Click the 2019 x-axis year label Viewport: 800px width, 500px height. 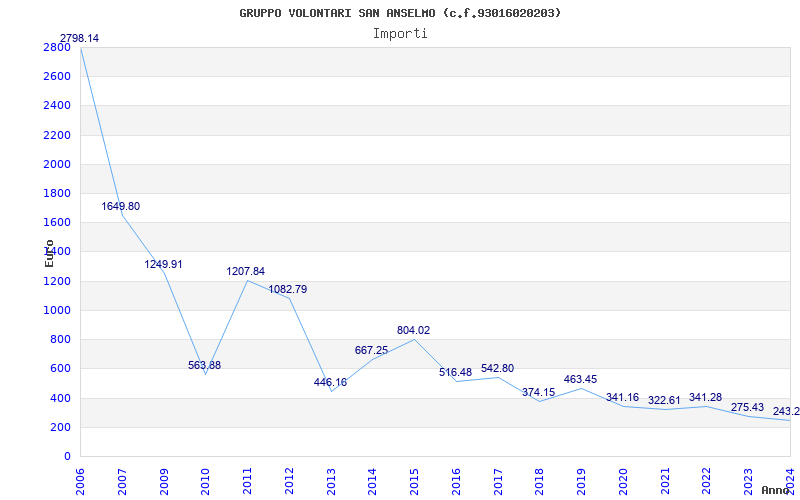coord(582,482)
